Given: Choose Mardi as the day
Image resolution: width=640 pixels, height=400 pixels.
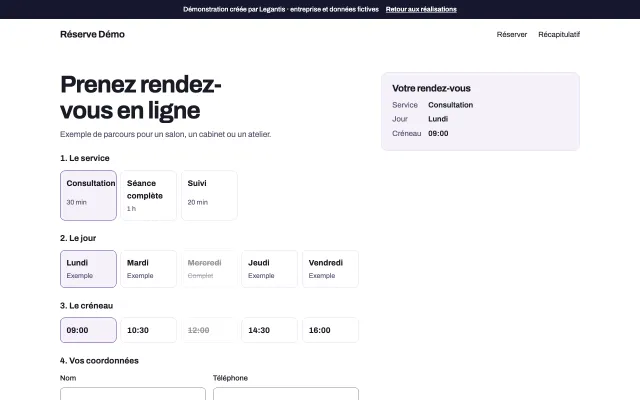Looking at the screenshot, I should click(149, 269).
